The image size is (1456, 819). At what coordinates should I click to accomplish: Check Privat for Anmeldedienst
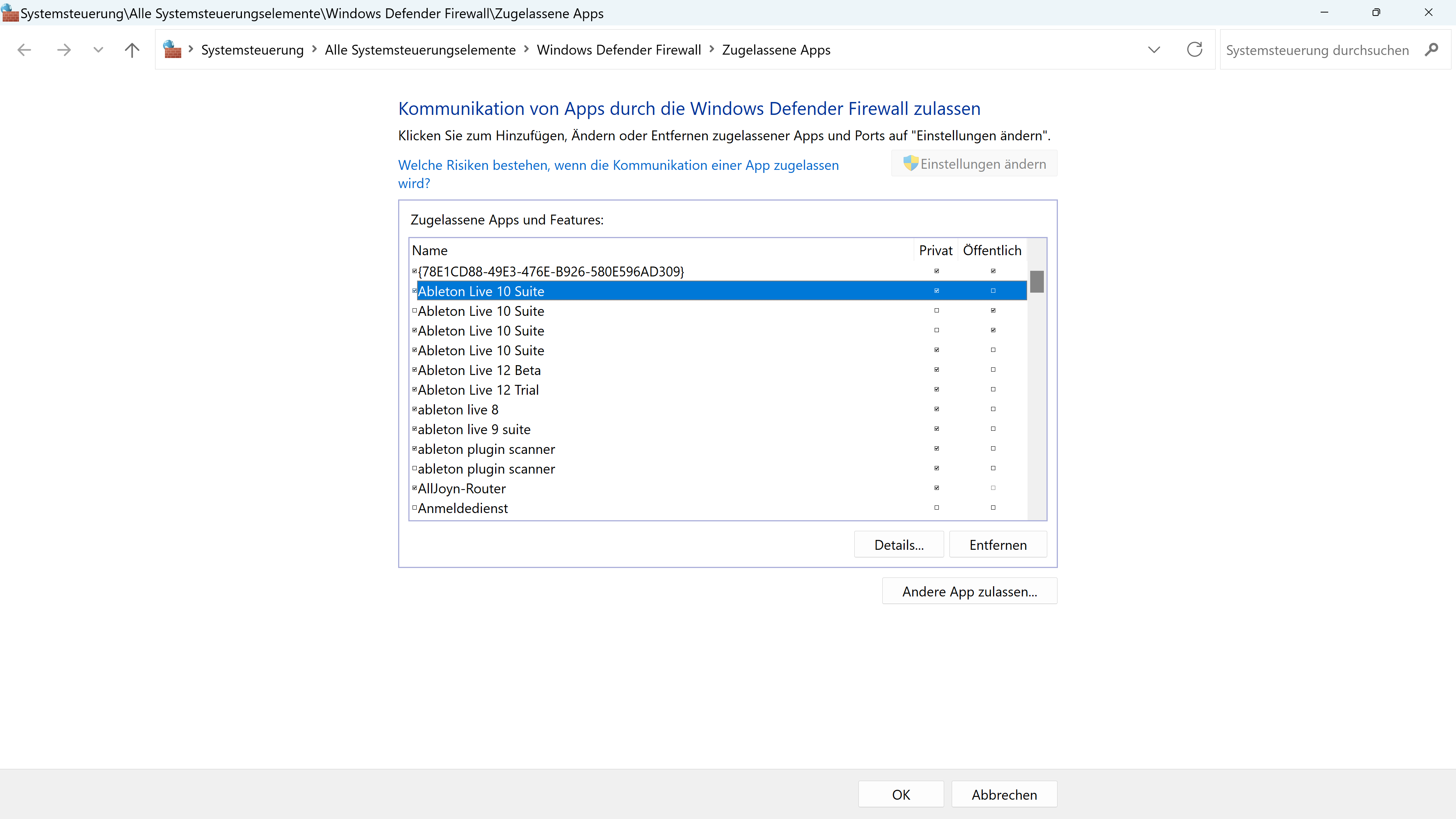pyautogui.click(x=937, y=508)
